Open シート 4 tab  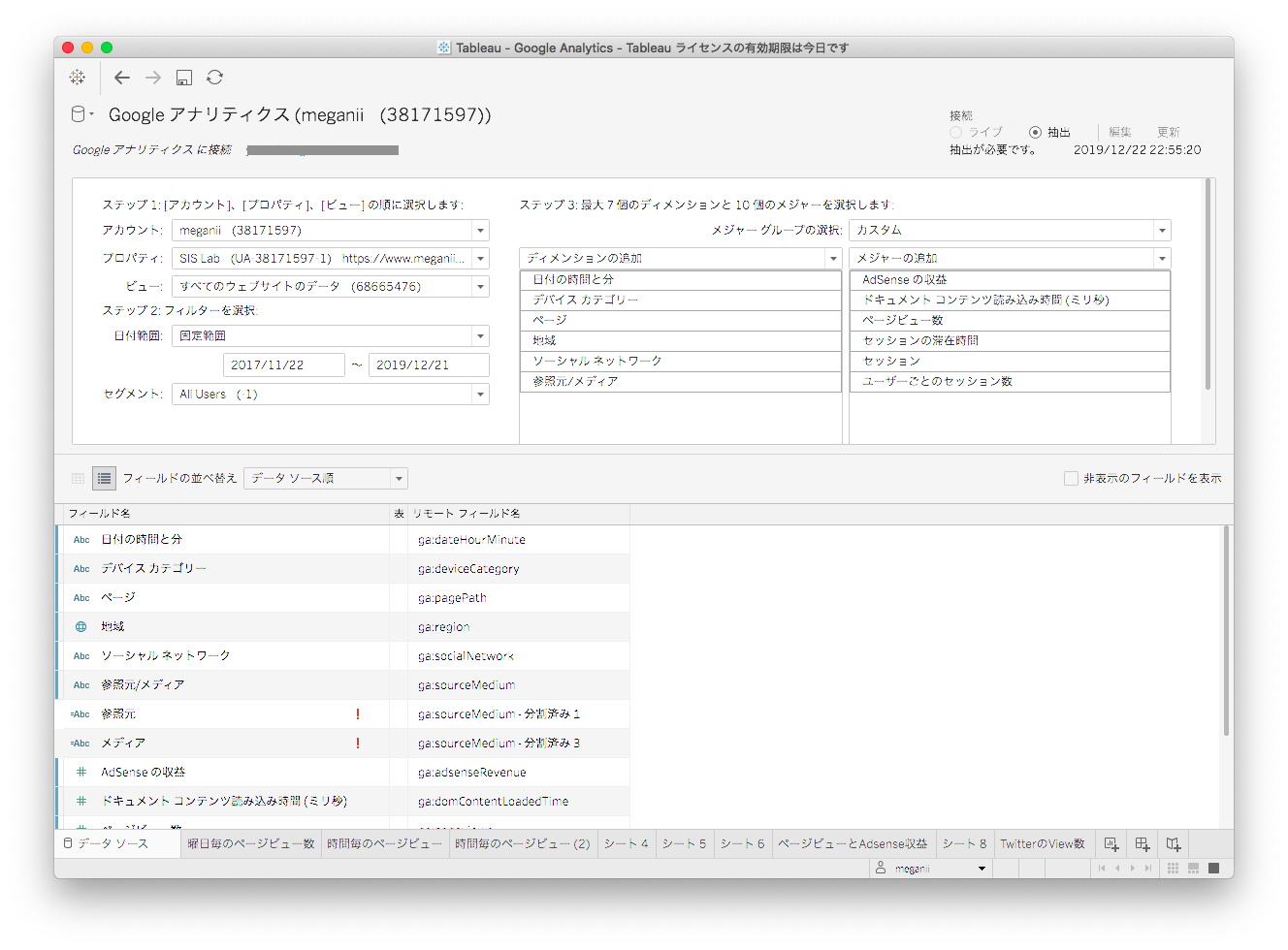tap(627, 844)
